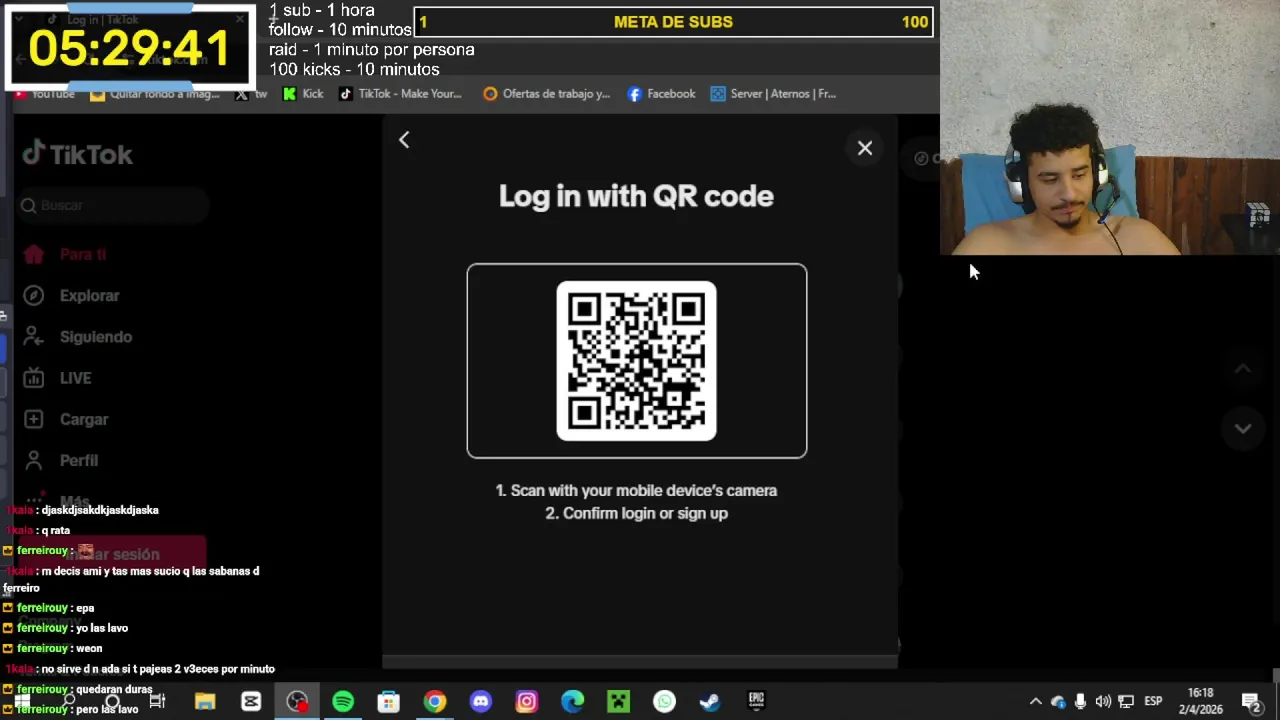This screenshot has height=720, width=1280.
Task: Open Spotify from the taskbar
Action: coord(343,702)
